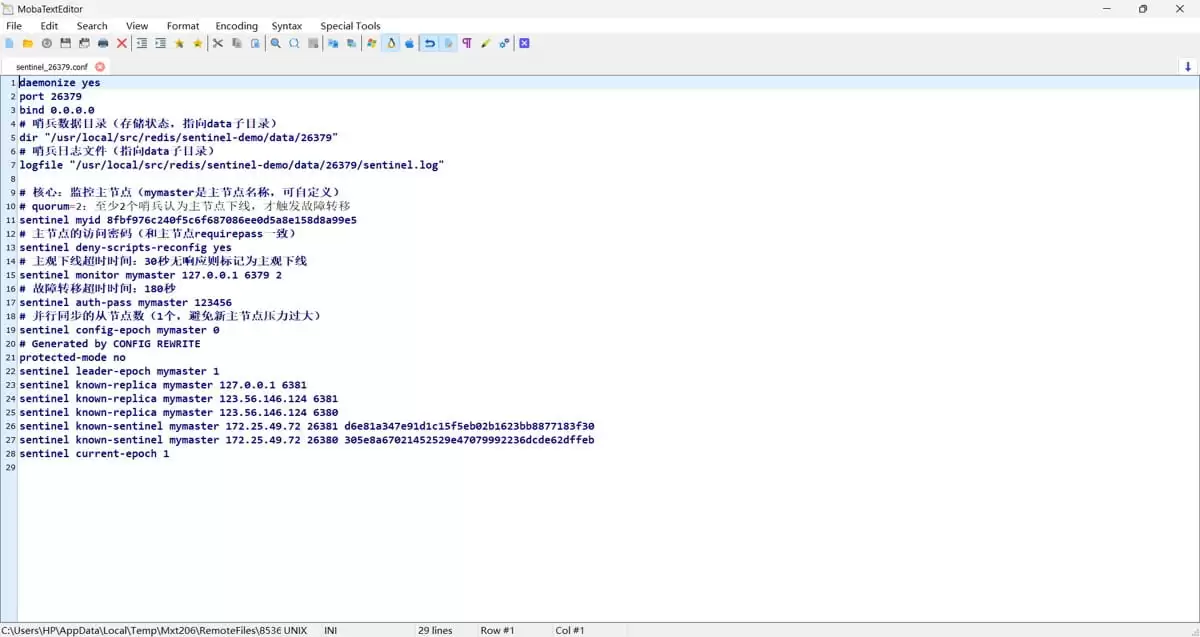
Task: Open the Encoding menu
Action: pyautogui.click(x=236, y=26)
